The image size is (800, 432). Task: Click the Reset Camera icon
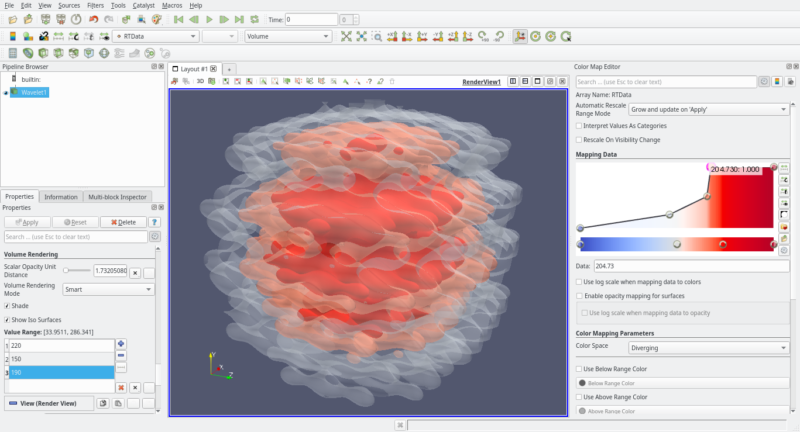[346, 36]
